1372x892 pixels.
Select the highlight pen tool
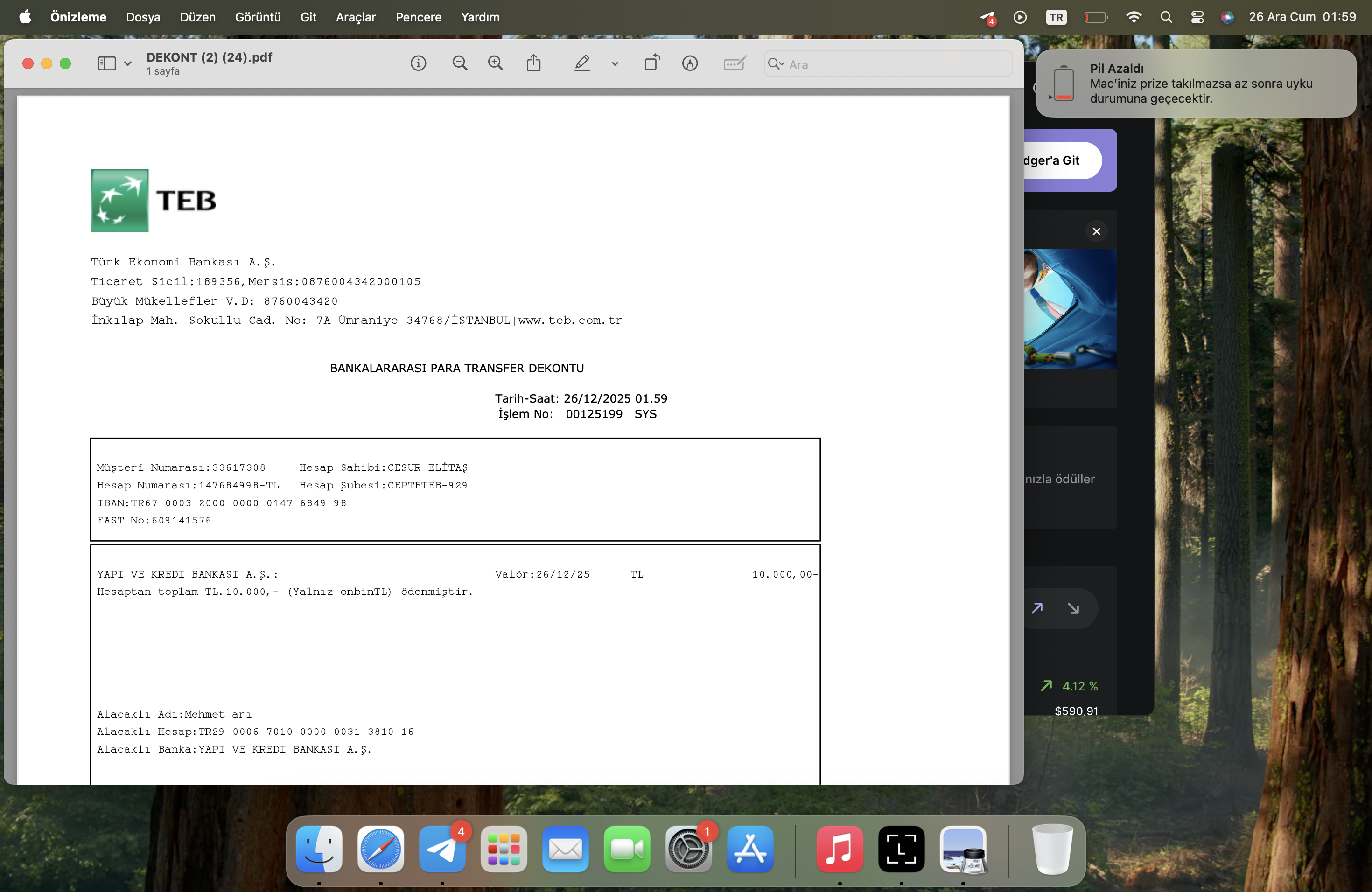582,63
